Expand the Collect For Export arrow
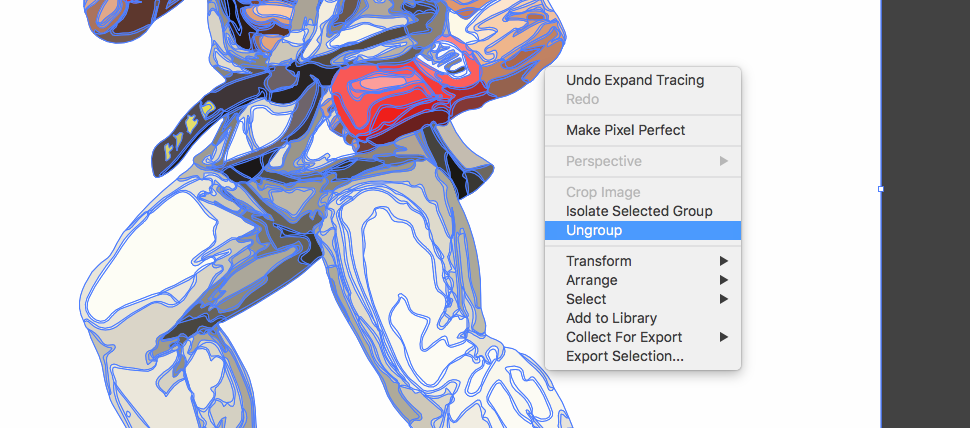The height and width of the screenshot is (428, 970). pyautogui.click(x=724, y=338)
